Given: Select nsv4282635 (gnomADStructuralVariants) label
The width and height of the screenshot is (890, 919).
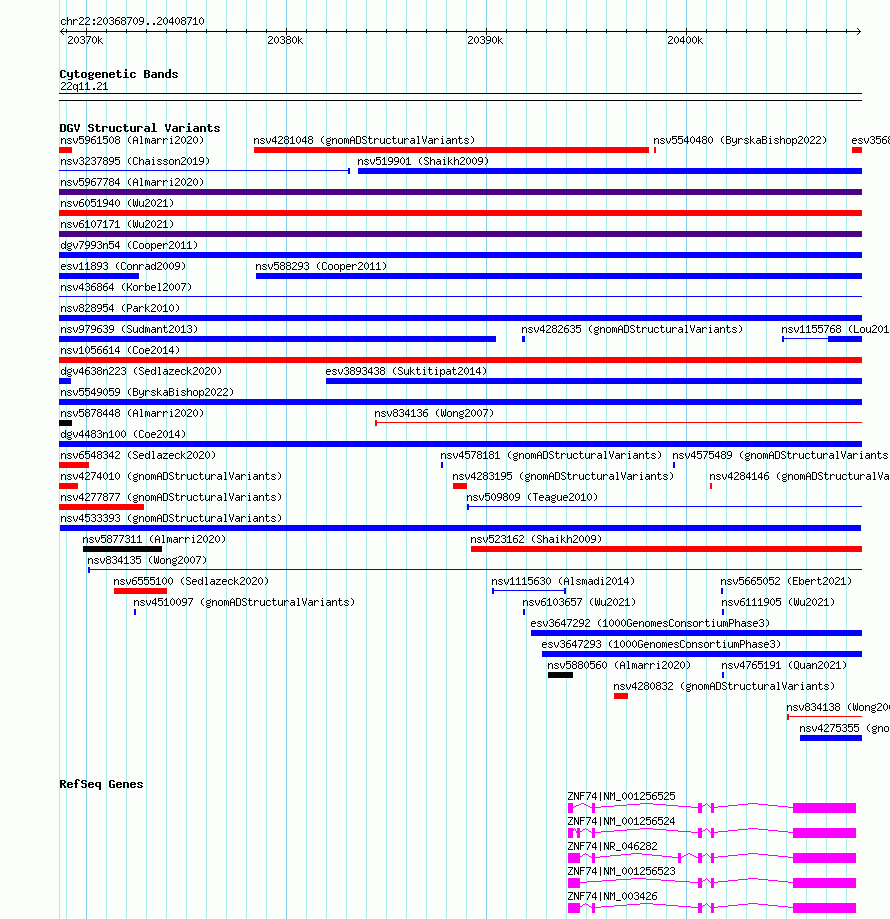Looking at the screenshot, I should tap(632, 329).
